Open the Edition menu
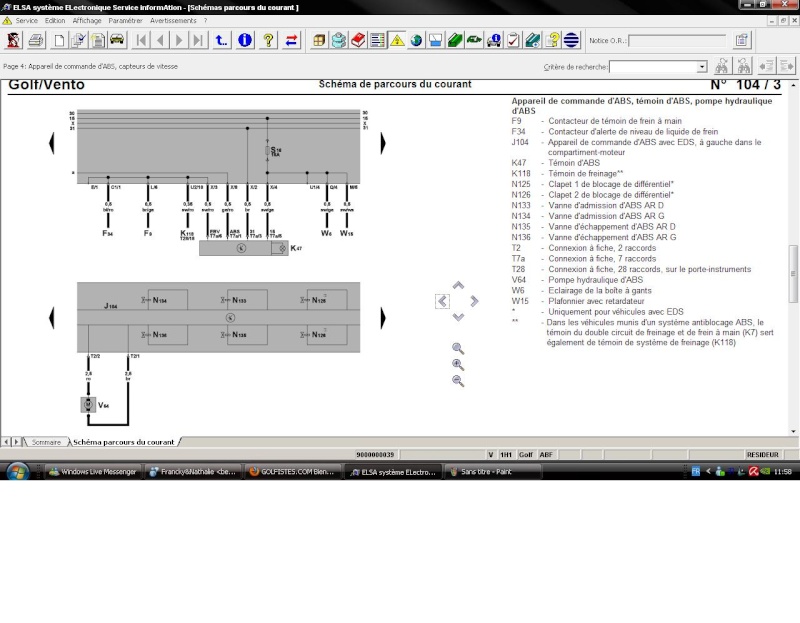The width and height of the screenshot is (800, 623). pyautogui.click(x=55, y=21)
